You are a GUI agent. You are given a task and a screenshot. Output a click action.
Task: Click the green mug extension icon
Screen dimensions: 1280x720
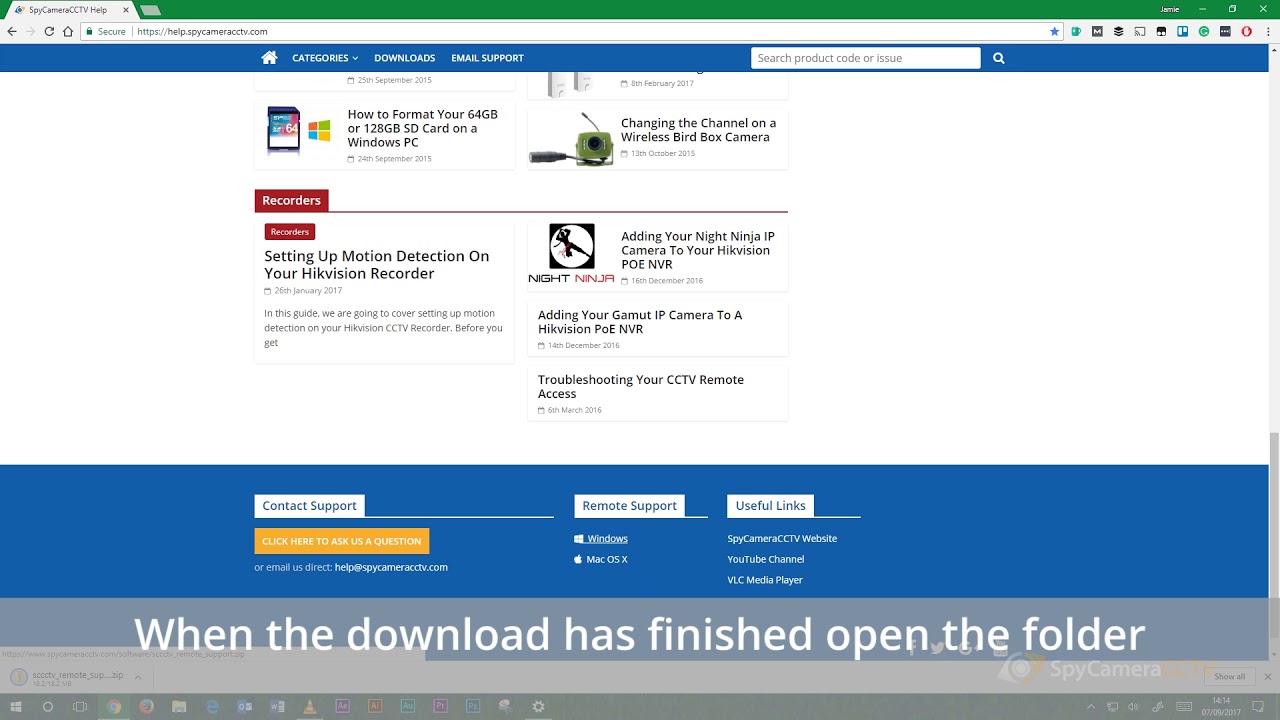click(1076, 31)
